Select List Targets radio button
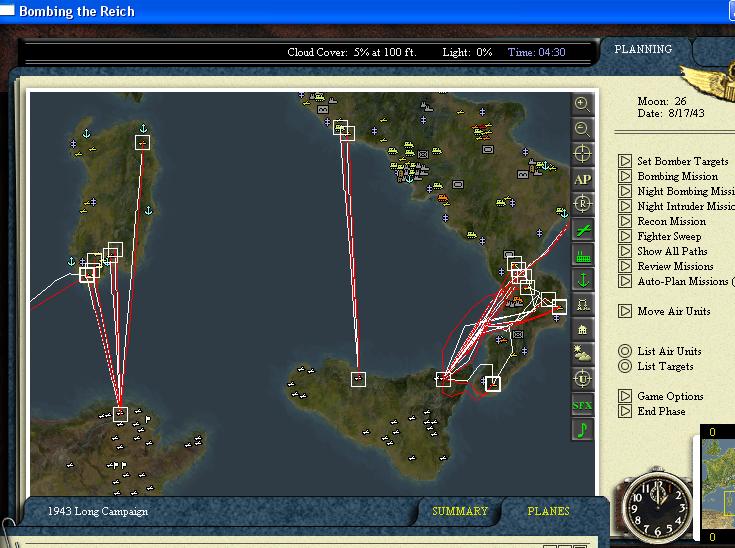The image size is (735, 548). tap(625, 366)
